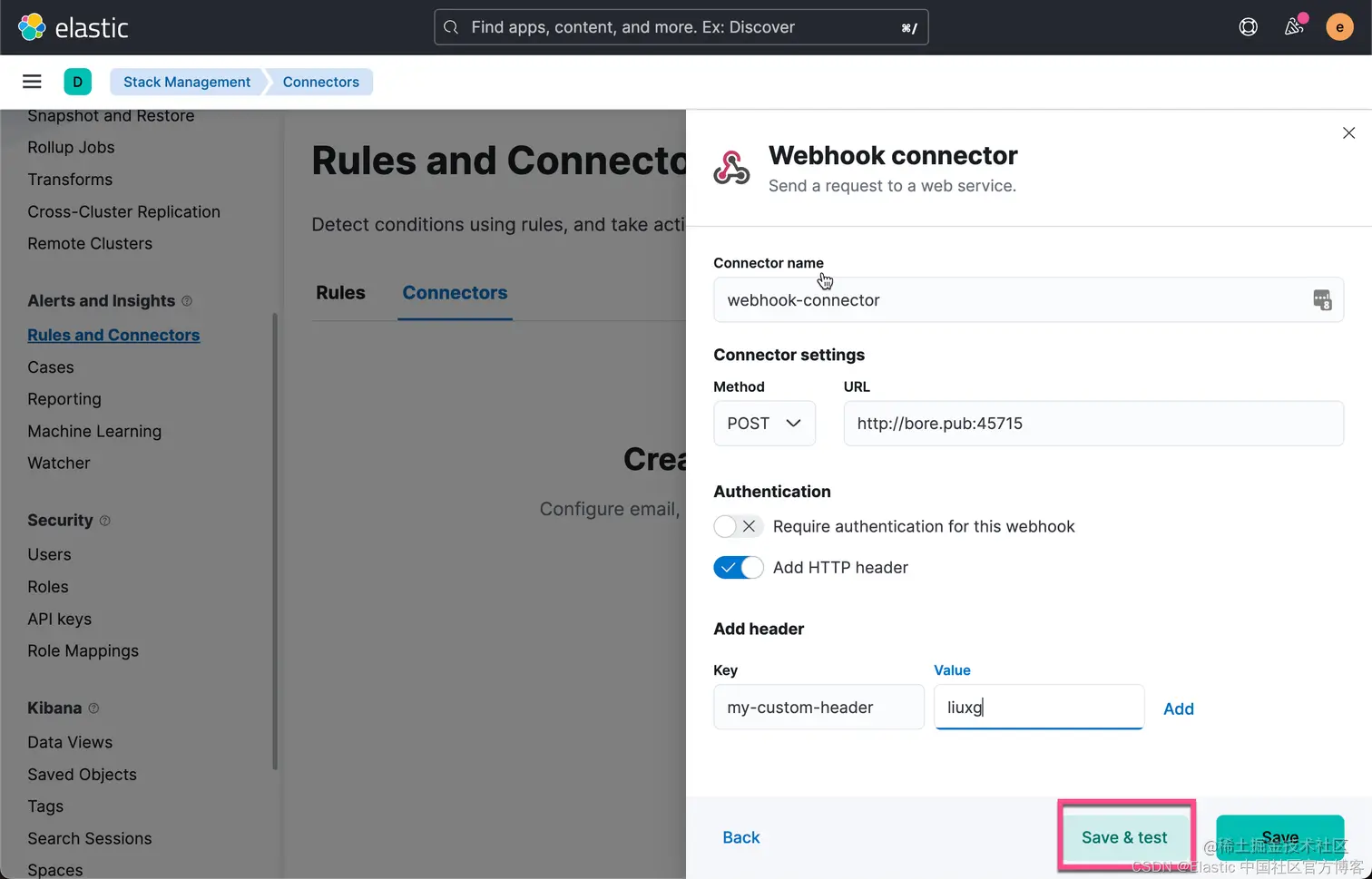Click the password manager icon in Connector name
Image resolution: width=1372 pixels, height=879 pixels.
(1322, 300)
